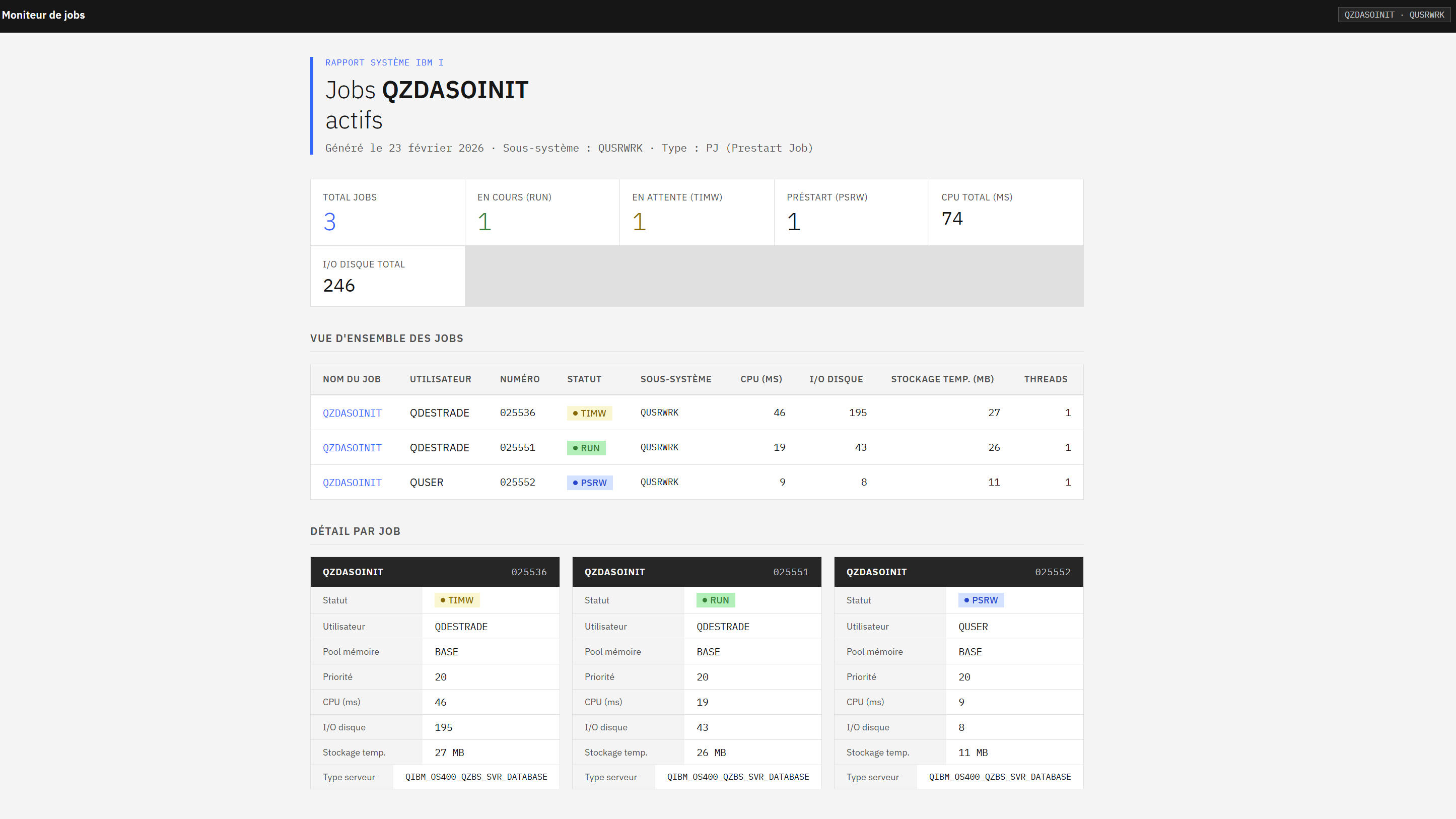1456x819 pixels.
Task: Click the TIMW status badge in table
Action: click(x=589, y=413)
